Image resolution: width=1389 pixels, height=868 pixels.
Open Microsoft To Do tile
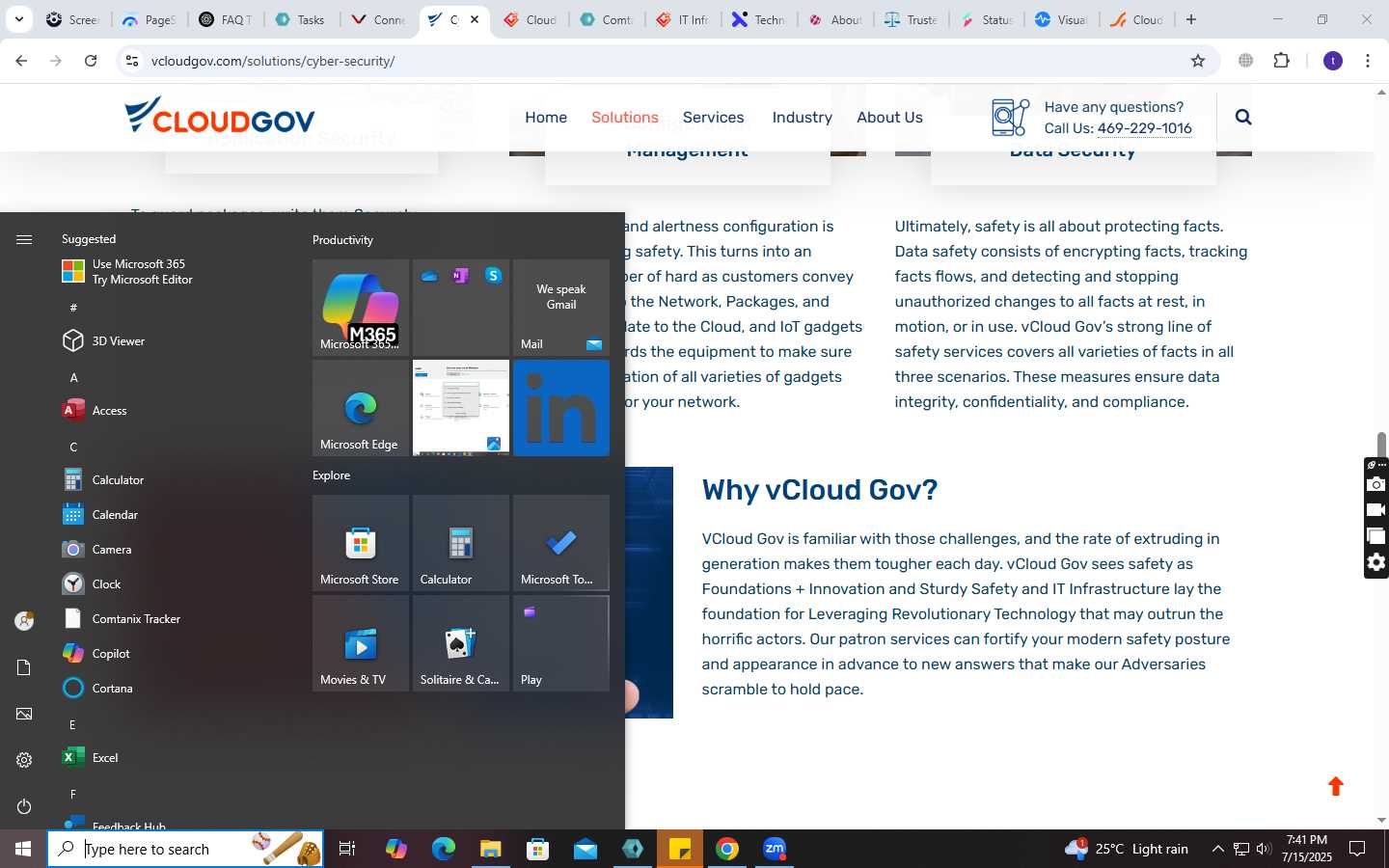click(x=561, y=543)
